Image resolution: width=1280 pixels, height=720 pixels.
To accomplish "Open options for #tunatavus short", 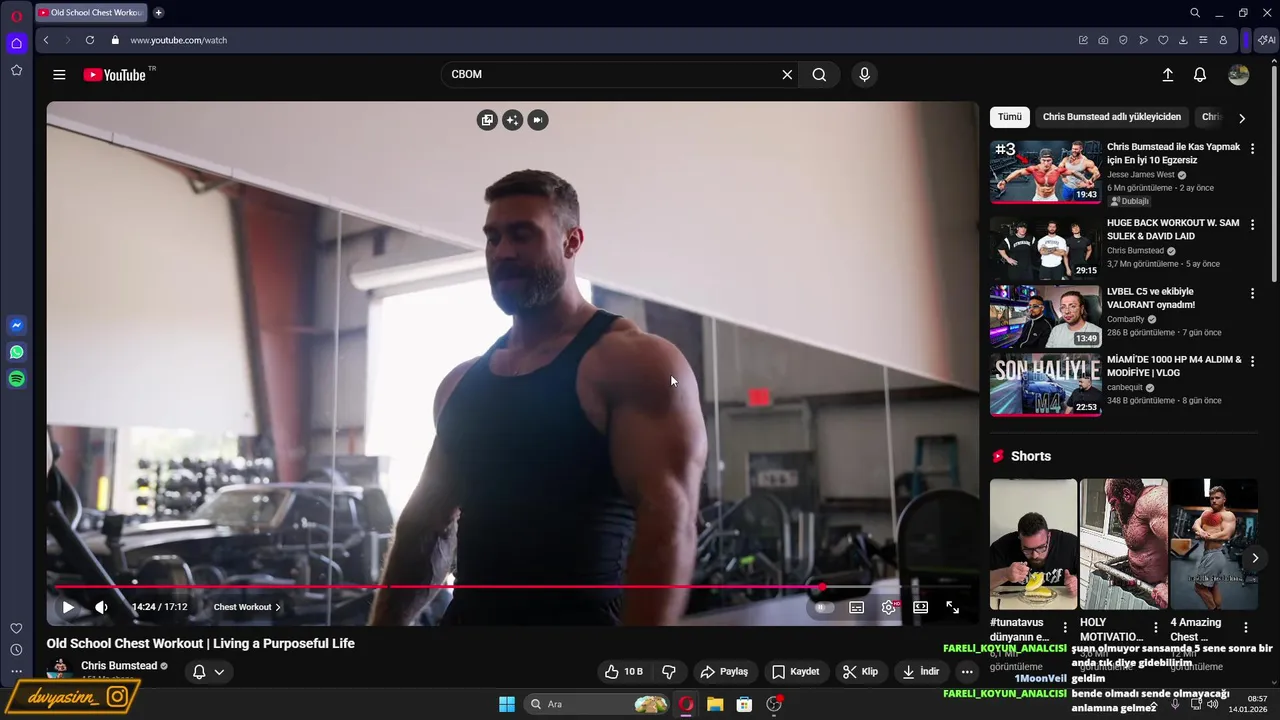I will tap(1065, 628).
